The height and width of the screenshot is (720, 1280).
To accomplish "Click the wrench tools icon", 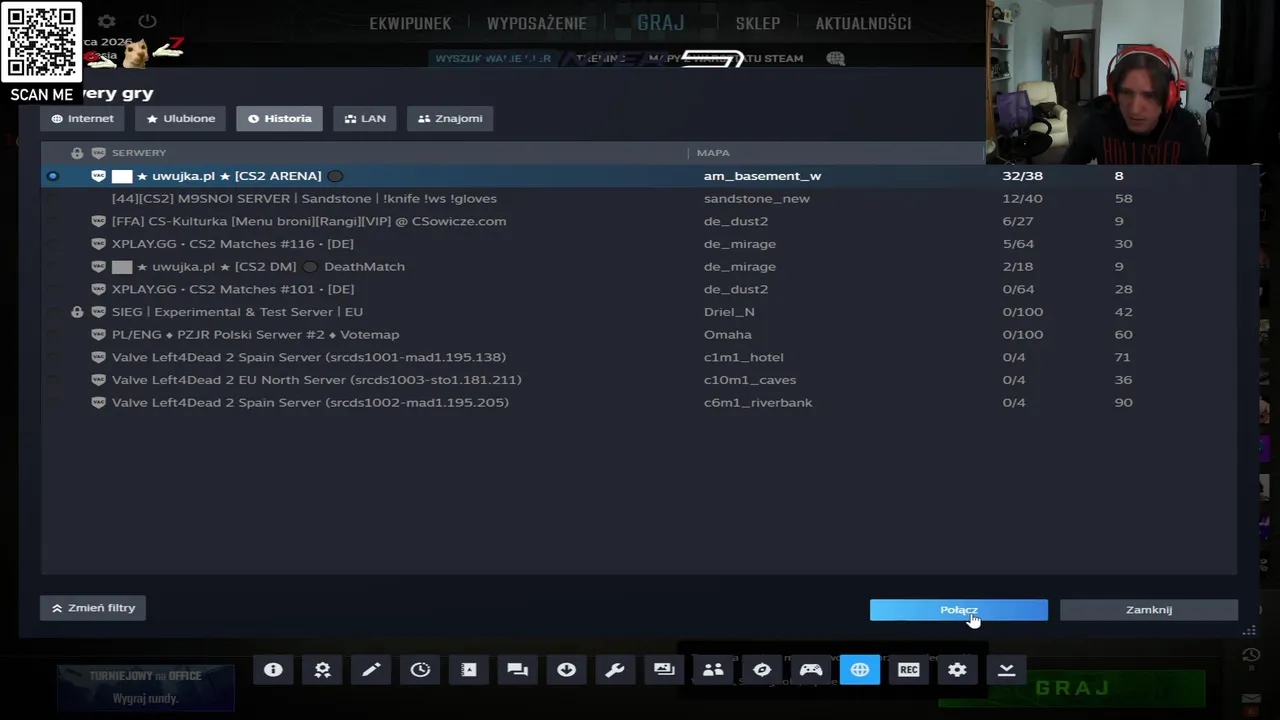I will (x=615, y=670).
